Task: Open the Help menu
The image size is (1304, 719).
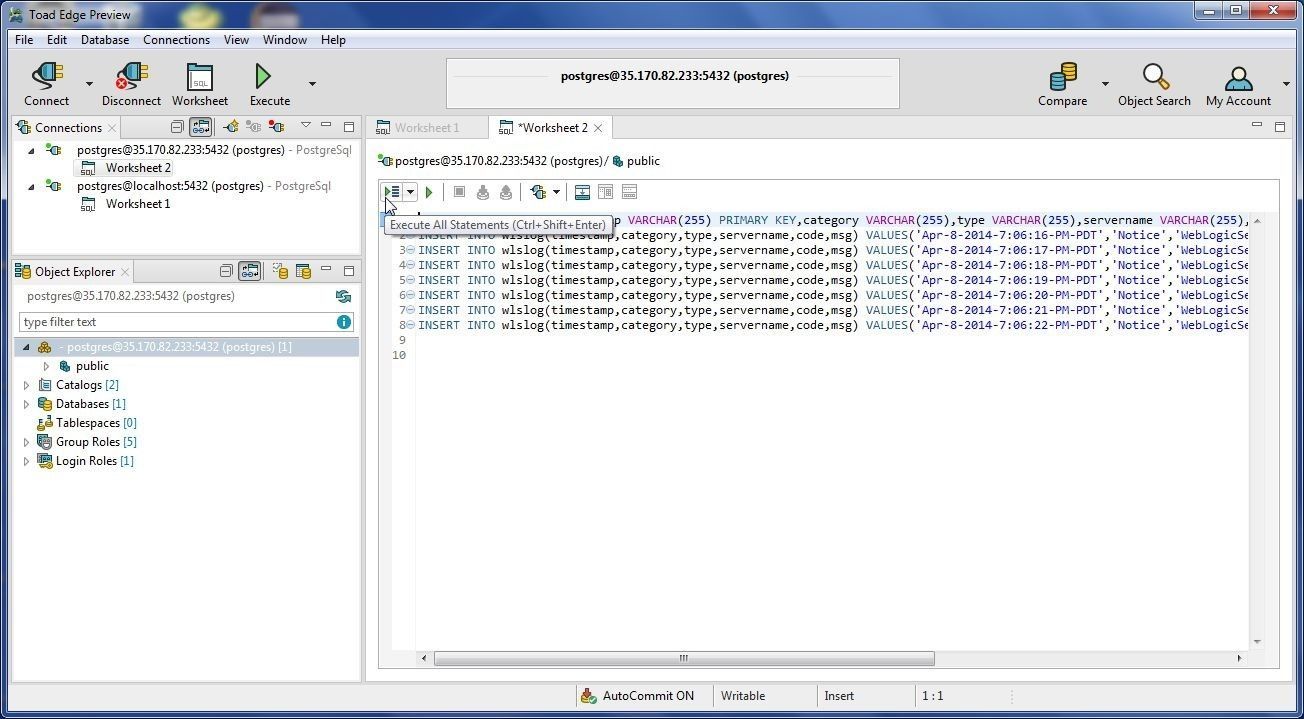Action: click(333, 40)
